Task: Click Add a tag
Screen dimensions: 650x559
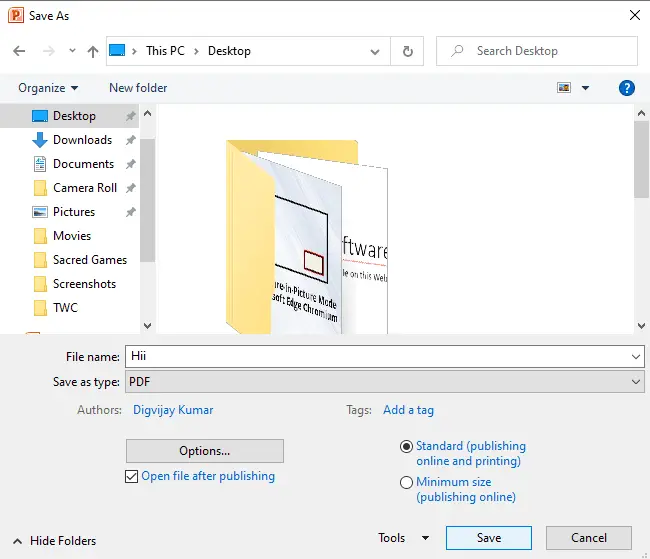Action: point(408,410)
